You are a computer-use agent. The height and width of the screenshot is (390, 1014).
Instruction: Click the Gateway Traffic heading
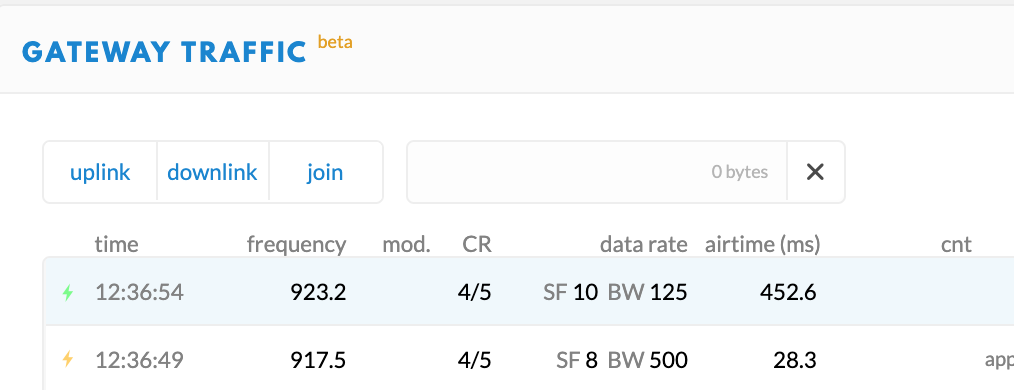[164, 52]
